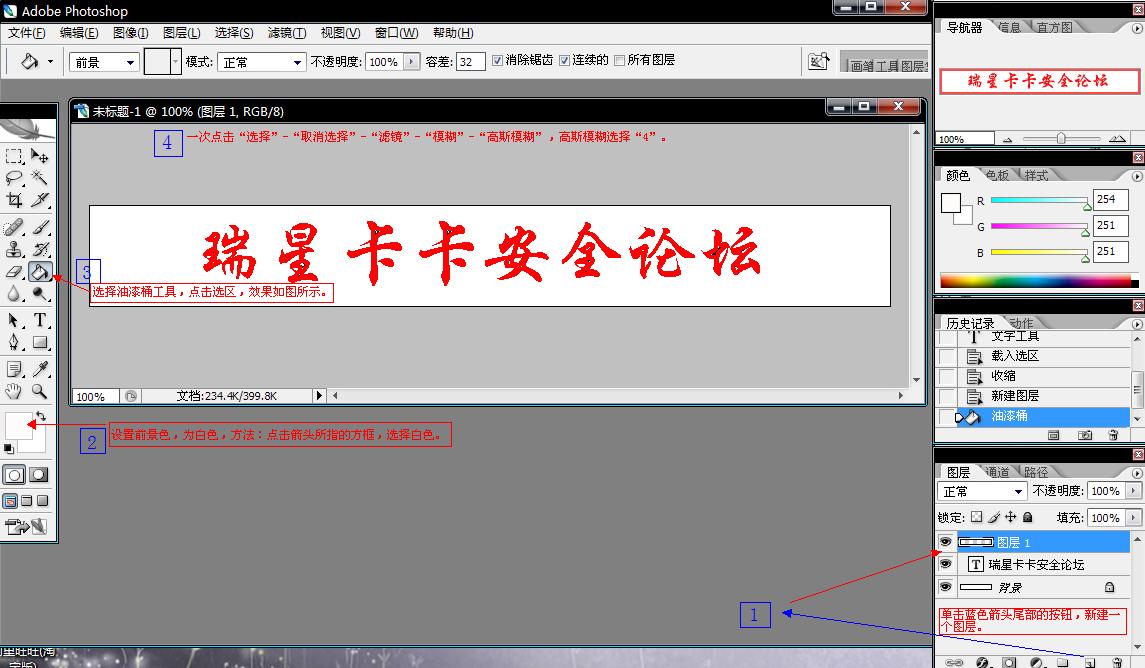This screenshot has width=1145, height=668.
Task: Enable the all layers (所有图层) checkbox
Action: click(619, 61)
